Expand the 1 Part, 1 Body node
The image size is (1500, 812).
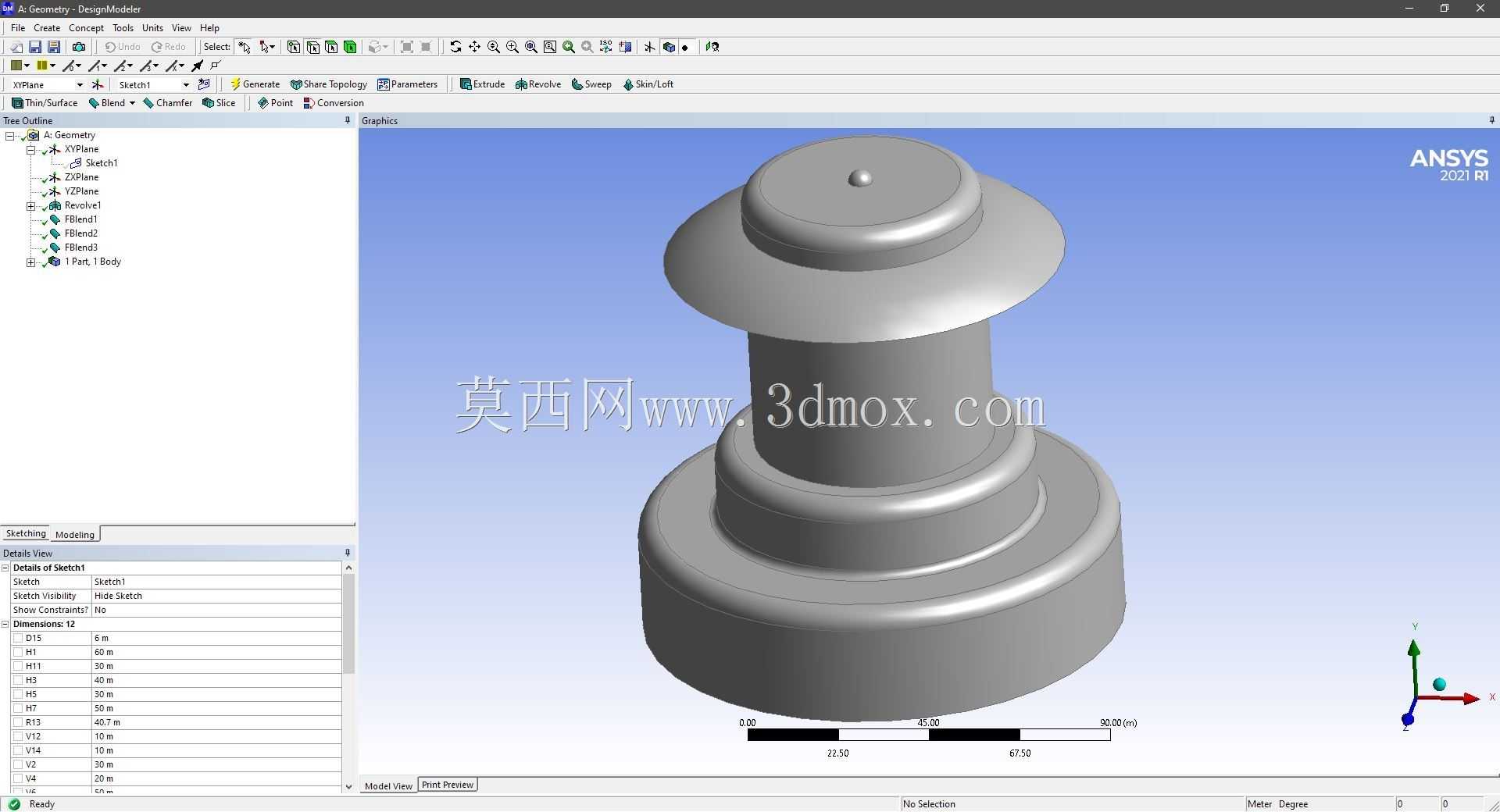[x=31, y=262]
